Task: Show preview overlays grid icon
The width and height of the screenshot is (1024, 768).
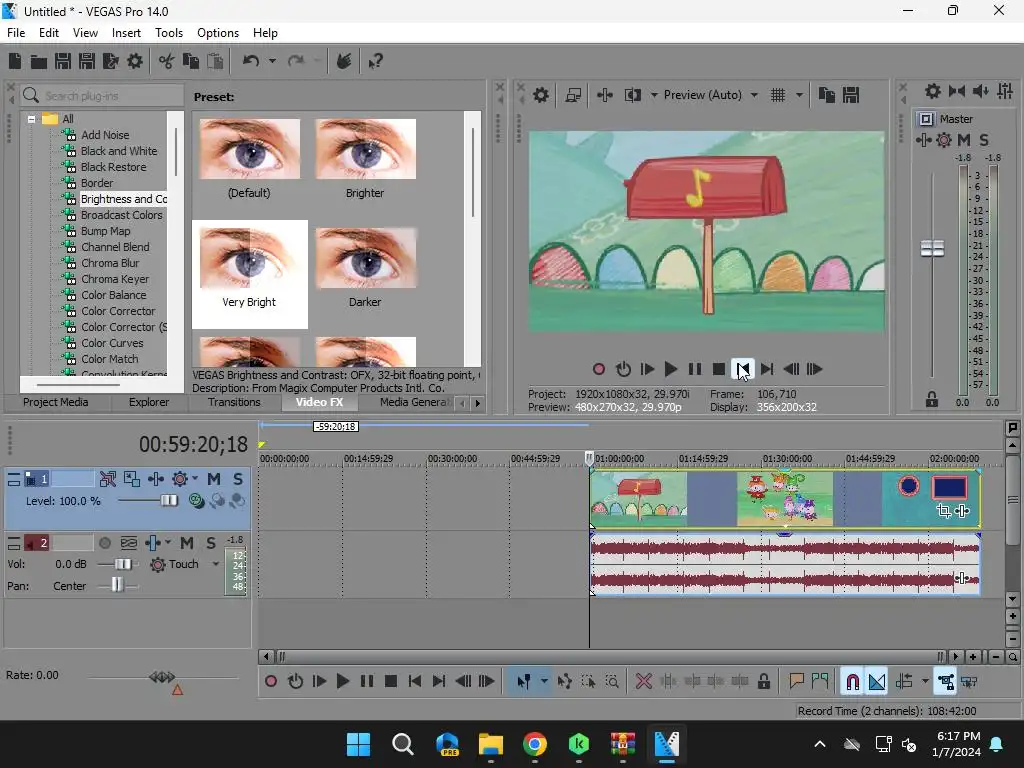Action: 778,95
